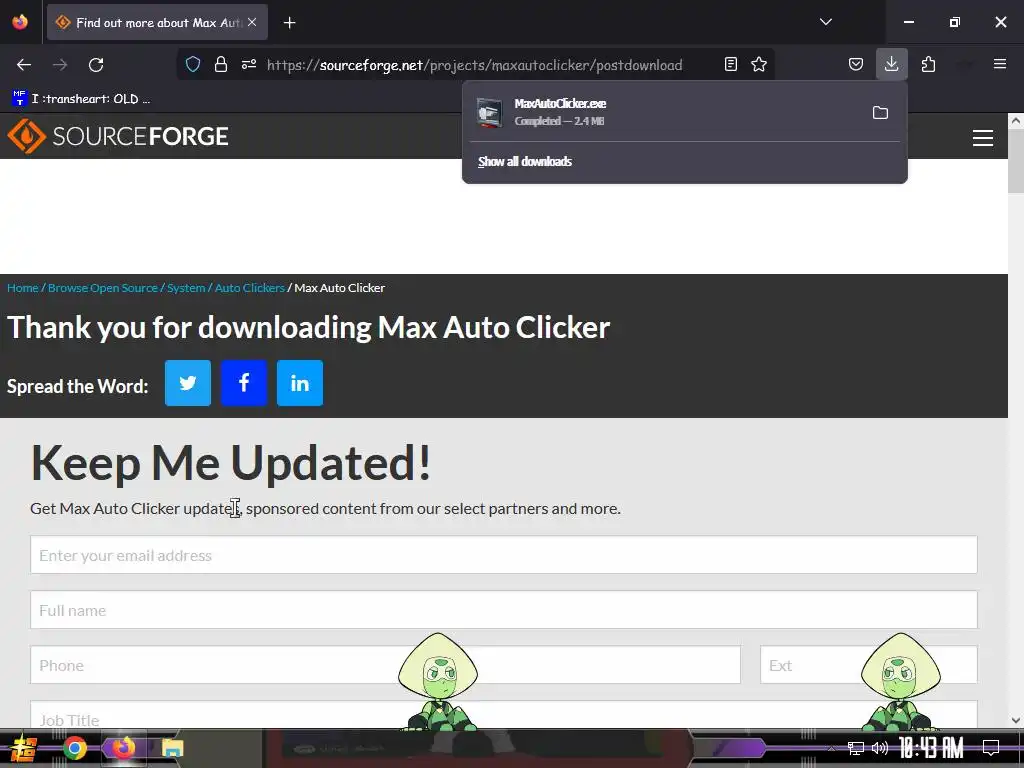Open network status tray icon
Screen dimensions: 1024x768
856,748
